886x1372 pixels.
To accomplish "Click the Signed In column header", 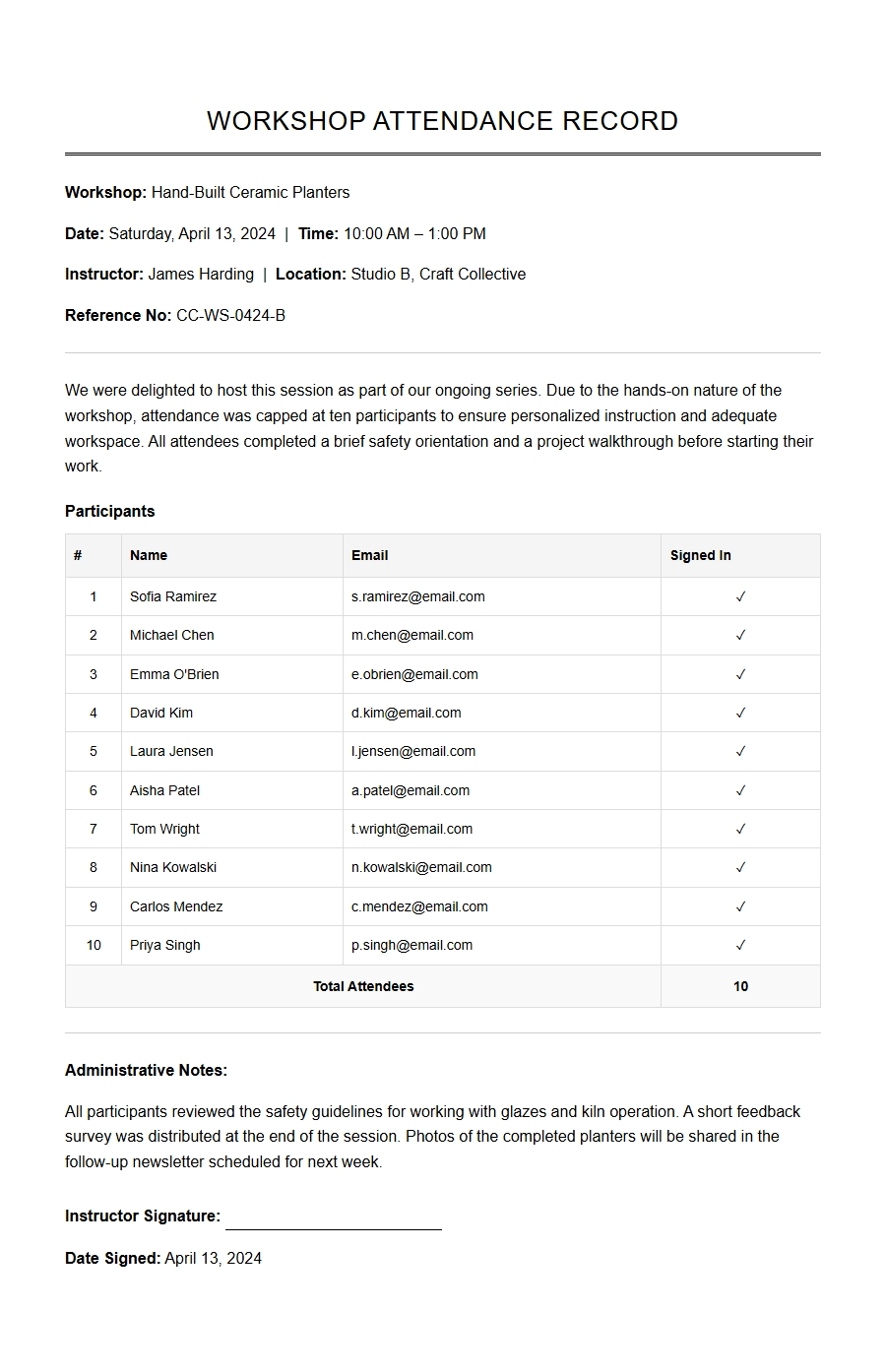I will point(700,555).
